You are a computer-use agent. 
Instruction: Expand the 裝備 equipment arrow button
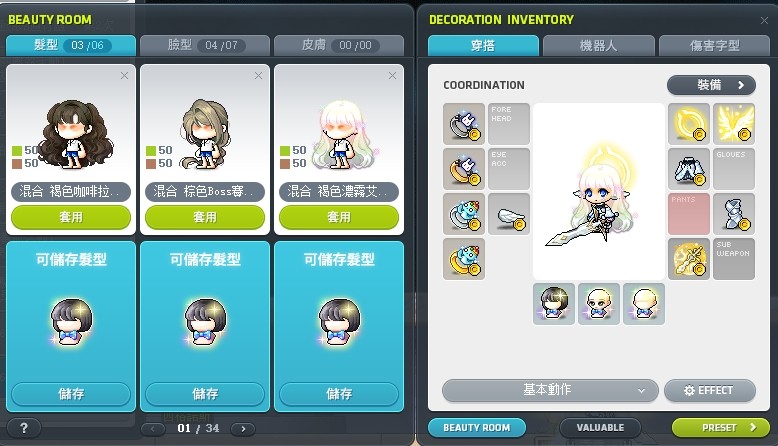(x=711, y=85)
